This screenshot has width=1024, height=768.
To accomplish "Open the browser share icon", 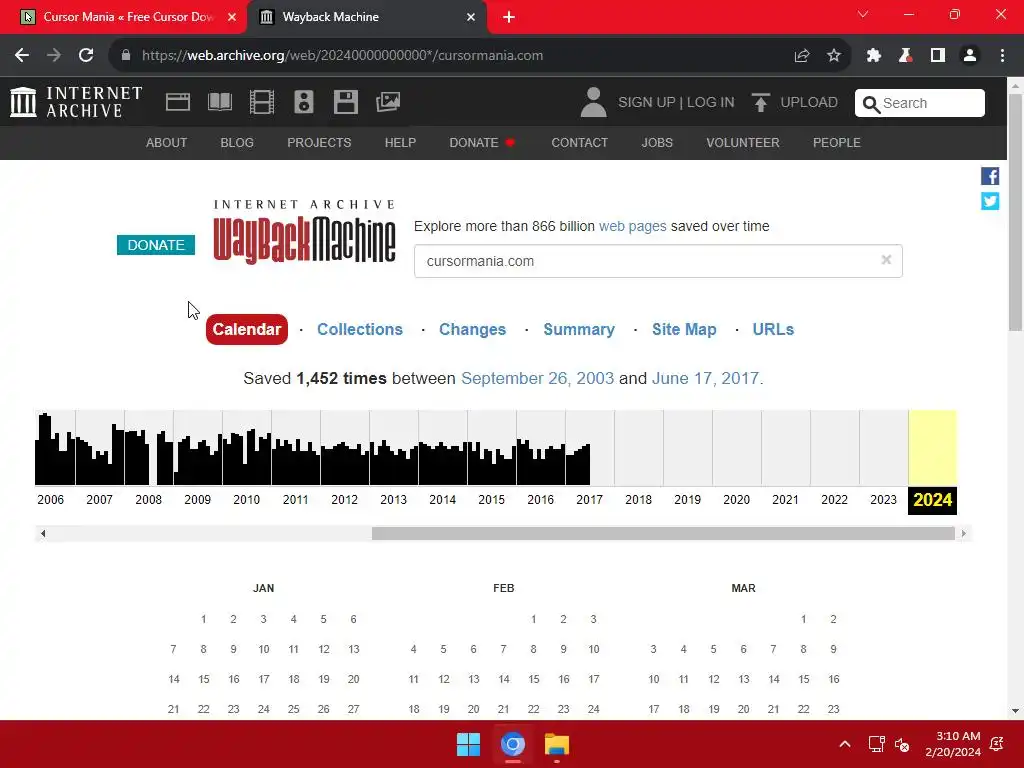I will coord(802,56).
